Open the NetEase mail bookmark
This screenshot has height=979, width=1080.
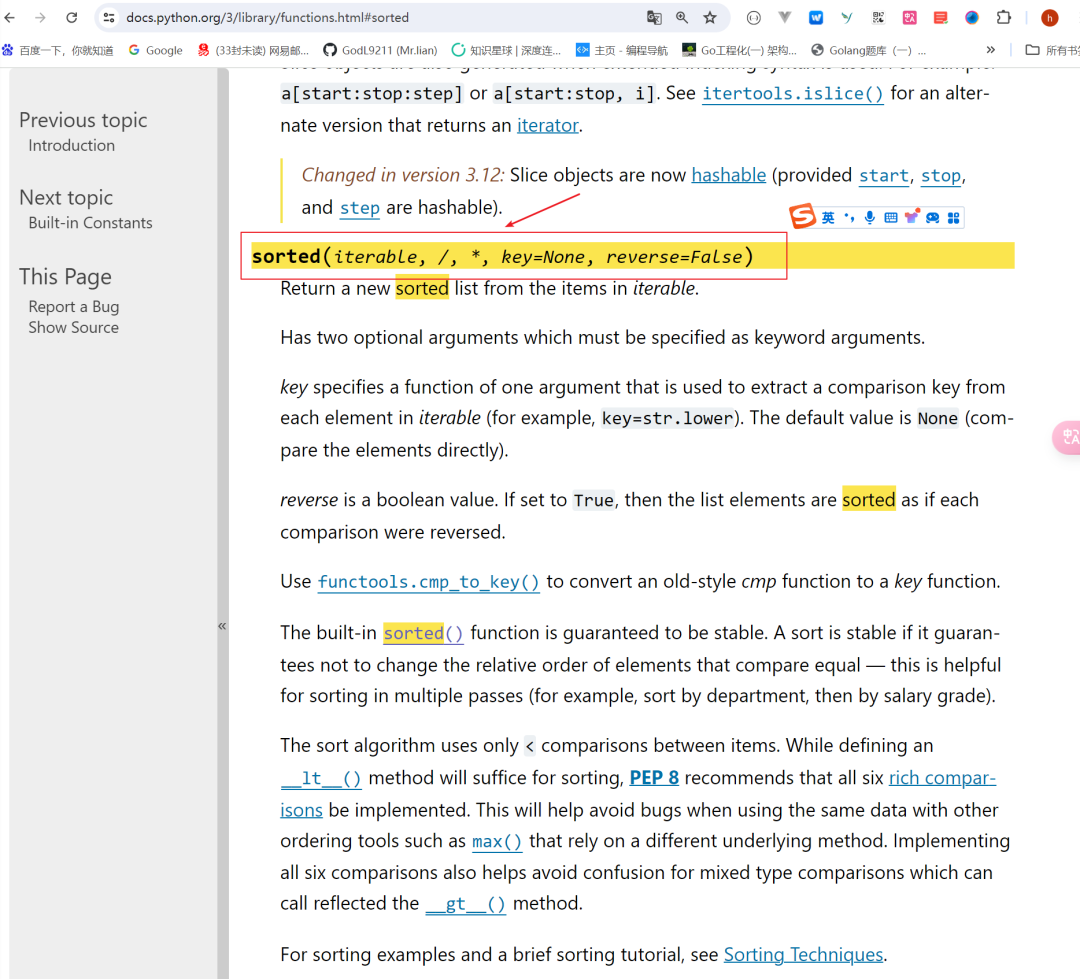tap(253, 50)
